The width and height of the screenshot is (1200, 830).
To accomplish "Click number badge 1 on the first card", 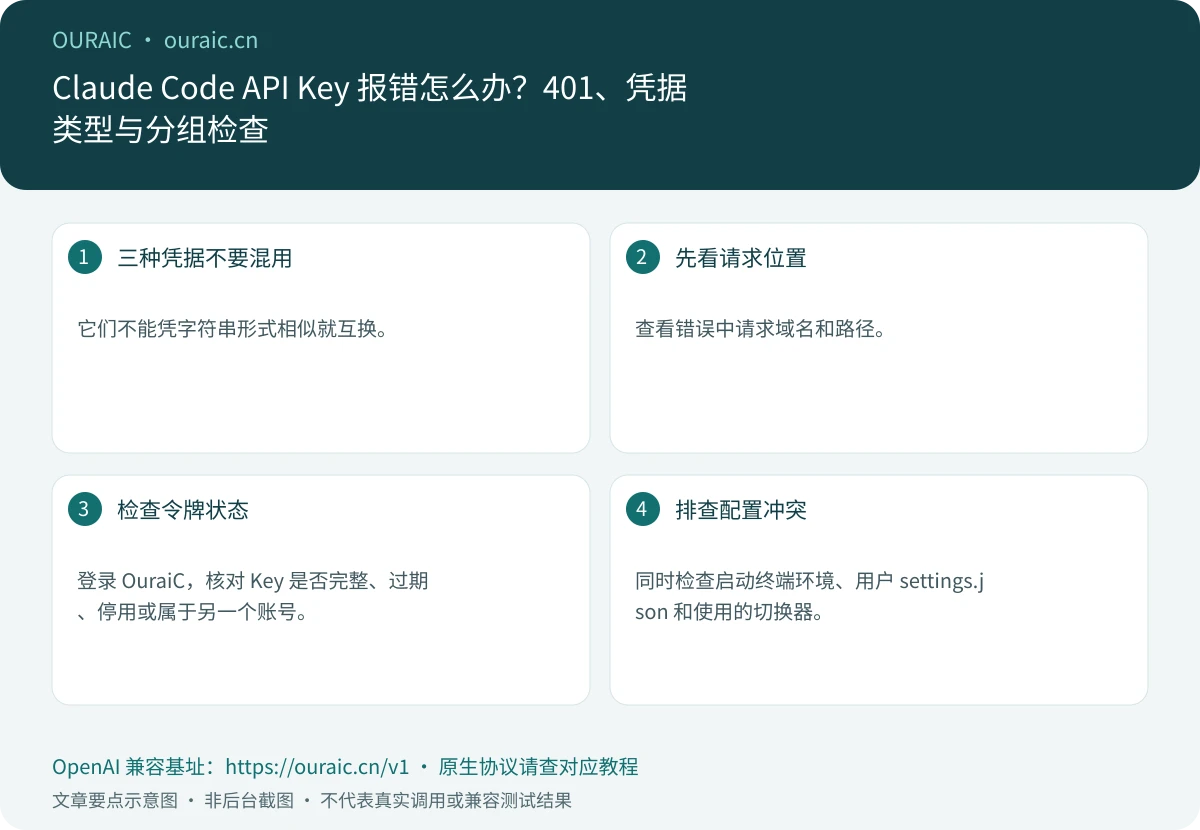I will [x=84, y=257].
